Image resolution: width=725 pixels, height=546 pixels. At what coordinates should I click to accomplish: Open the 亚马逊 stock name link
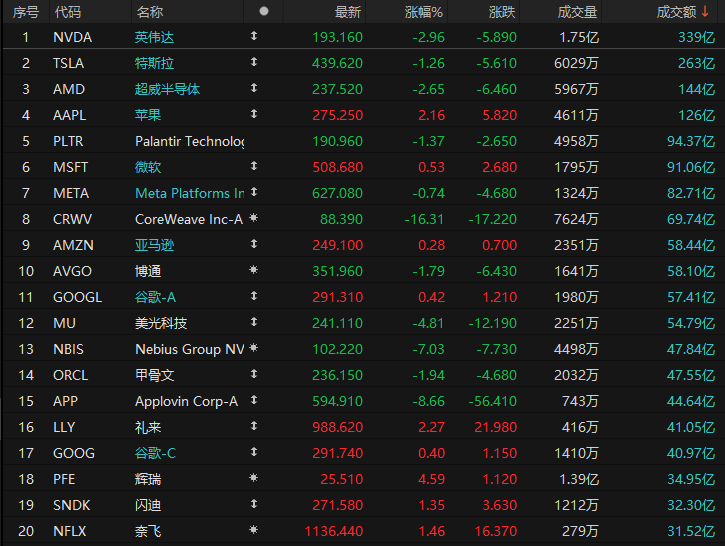154,245
